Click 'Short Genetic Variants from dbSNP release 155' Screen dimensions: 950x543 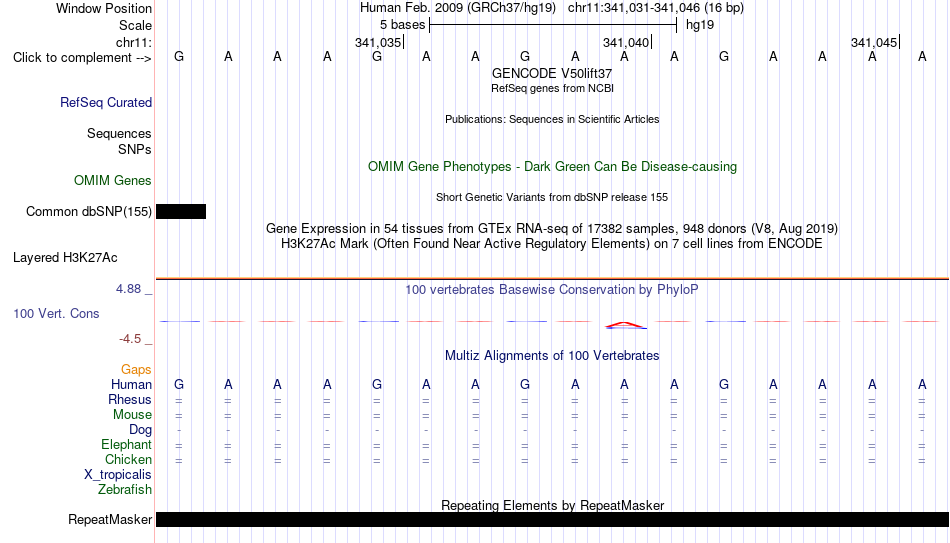click(552, 197)
